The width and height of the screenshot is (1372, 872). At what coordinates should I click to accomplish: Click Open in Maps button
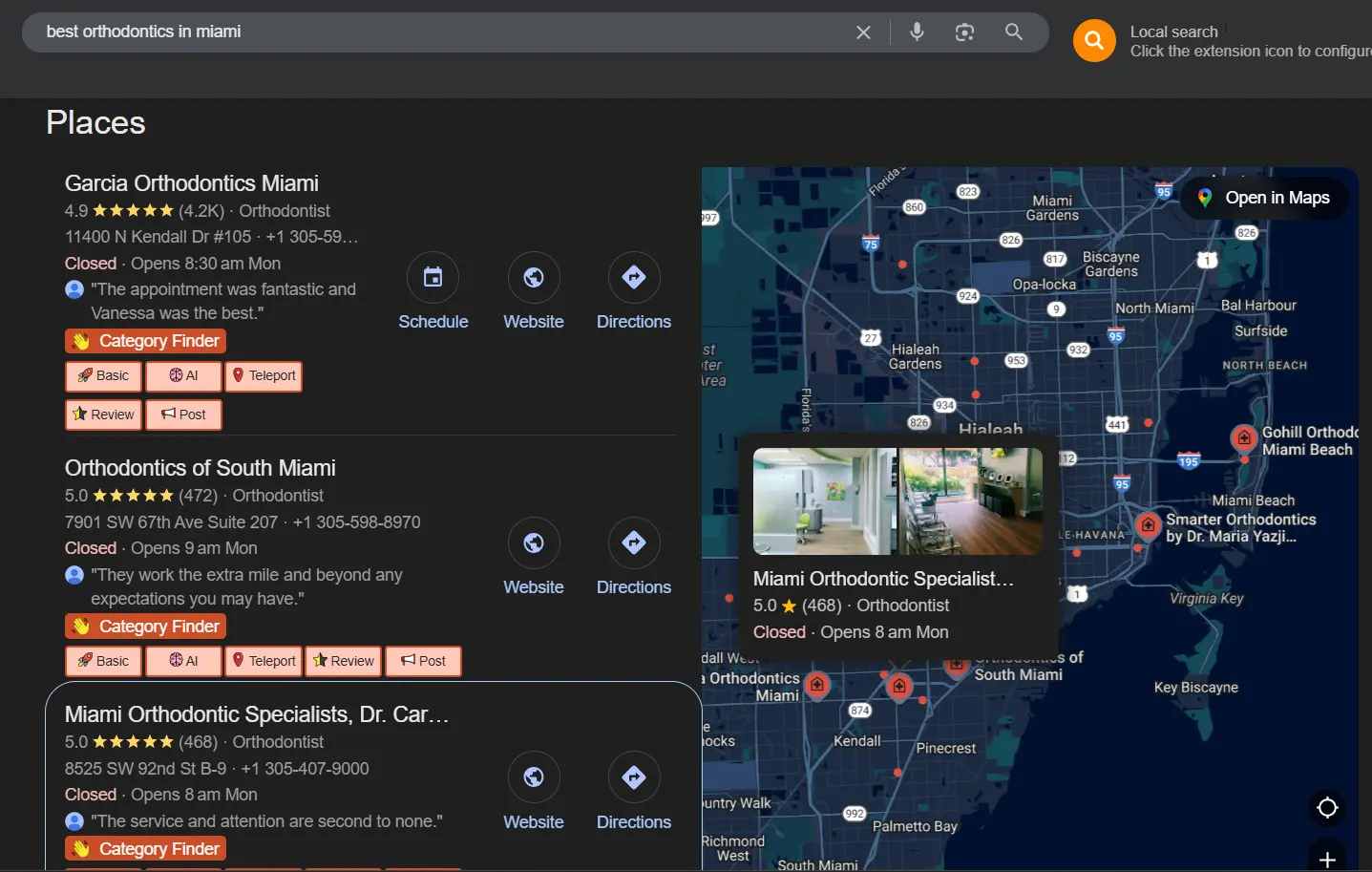click(1265, 198)
